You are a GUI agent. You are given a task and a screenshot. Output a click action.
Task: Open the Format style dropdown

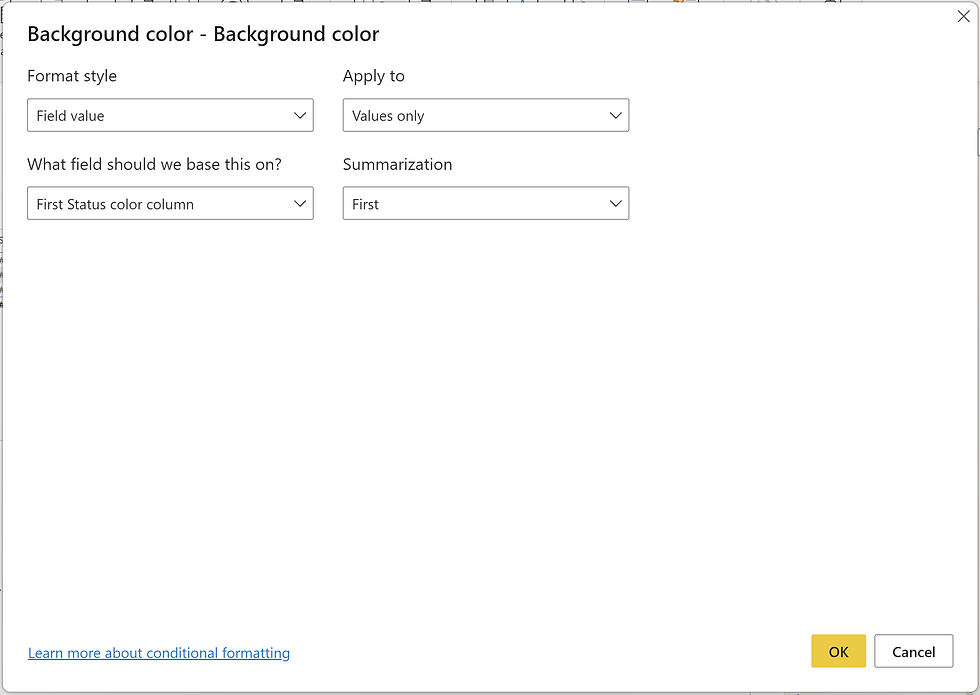pyautogui.click(x=170, y=115)
